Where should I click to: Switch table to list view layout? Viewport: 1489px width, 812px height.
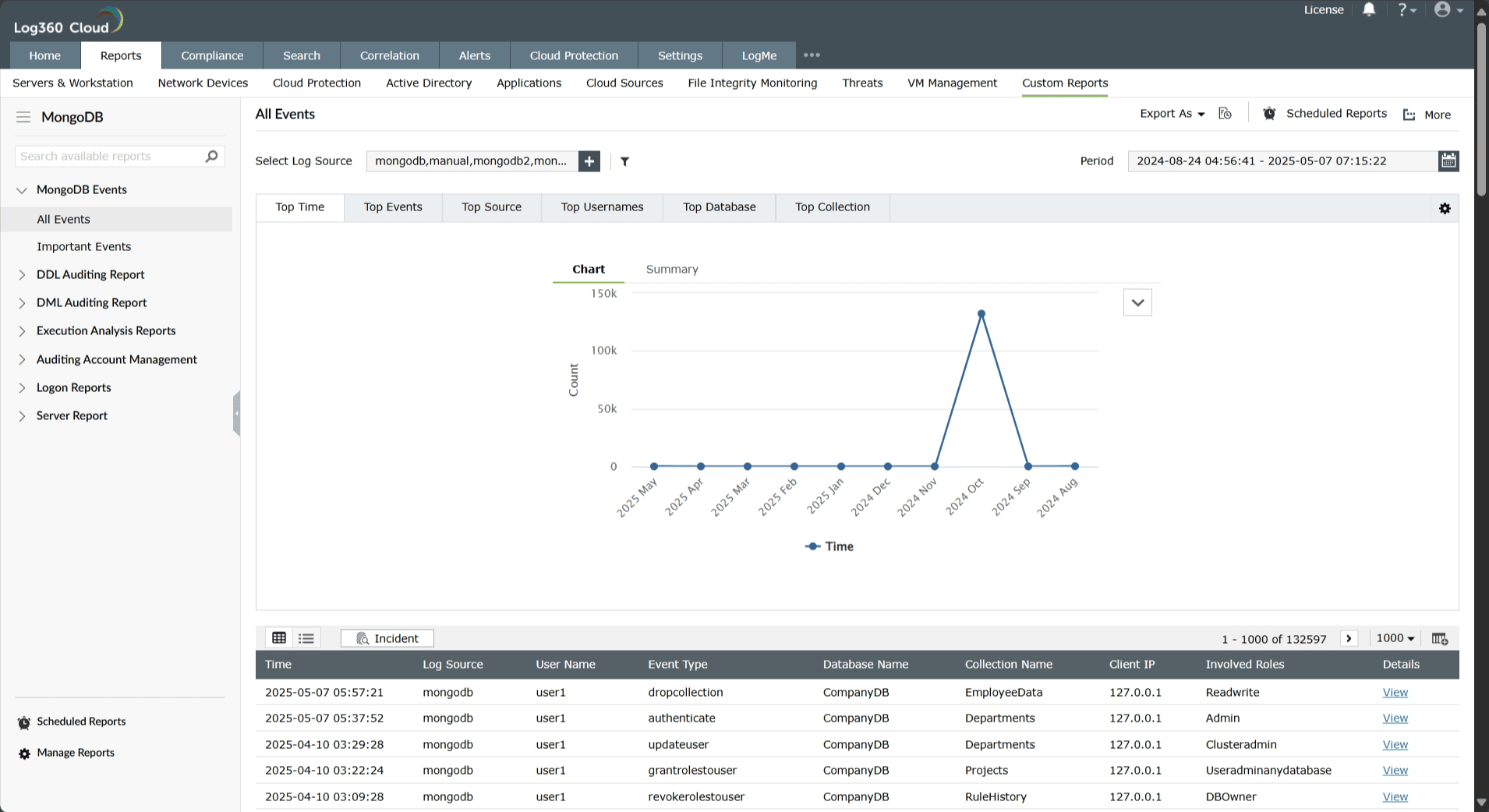(x=306, y=637)
